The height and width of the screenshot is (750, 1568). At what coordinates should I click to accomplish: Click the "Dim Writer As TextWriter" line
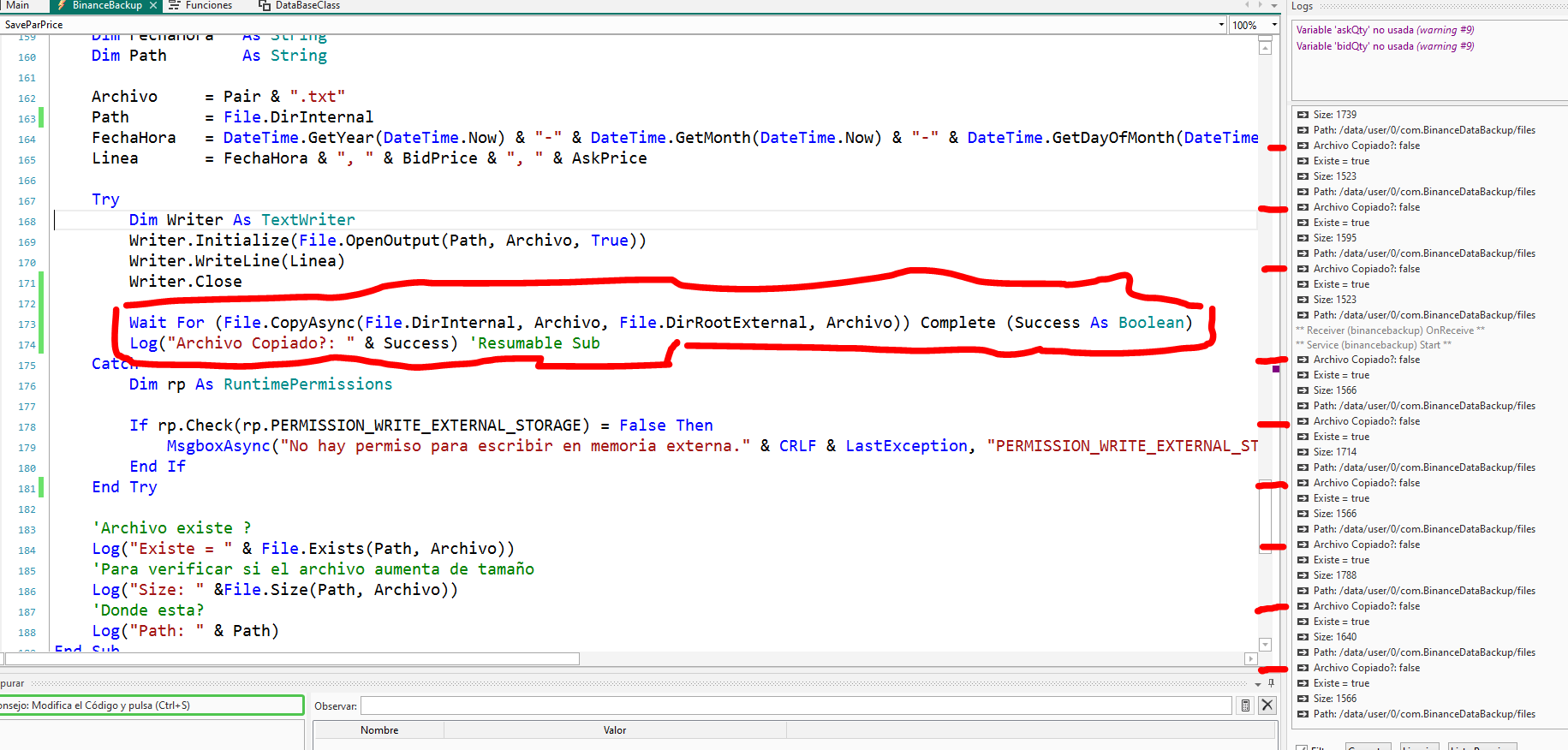tap(241, 220)
